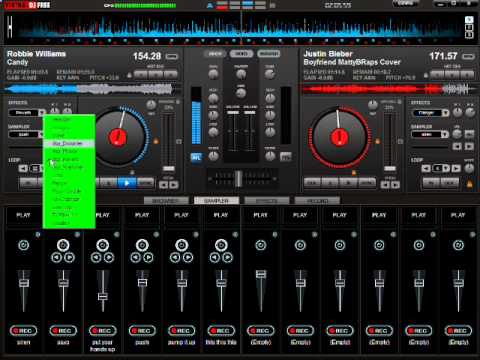Viewport: 480px width, 360px height.
Task: Switch to the RECORD tab
Action: click(317, 201)
